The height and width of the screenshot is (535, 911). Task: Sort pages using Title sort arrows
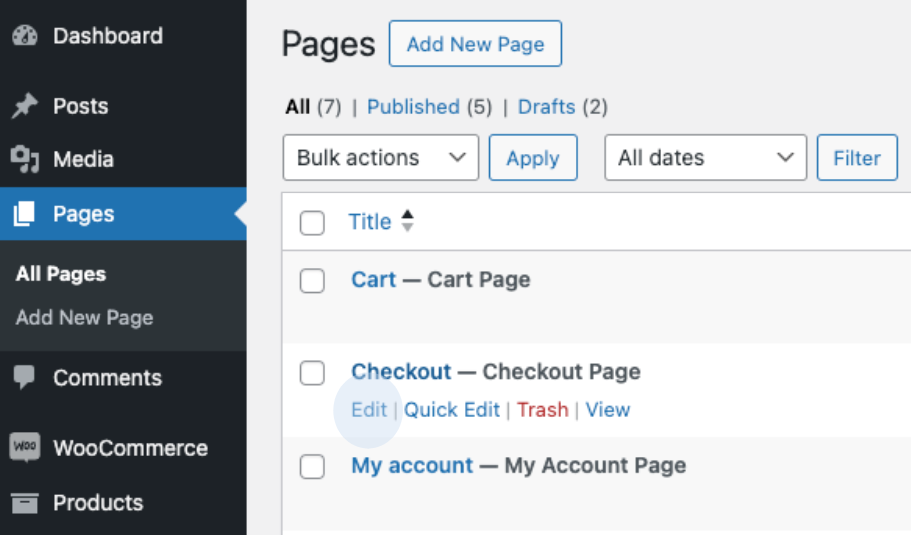tap(407, 222)
